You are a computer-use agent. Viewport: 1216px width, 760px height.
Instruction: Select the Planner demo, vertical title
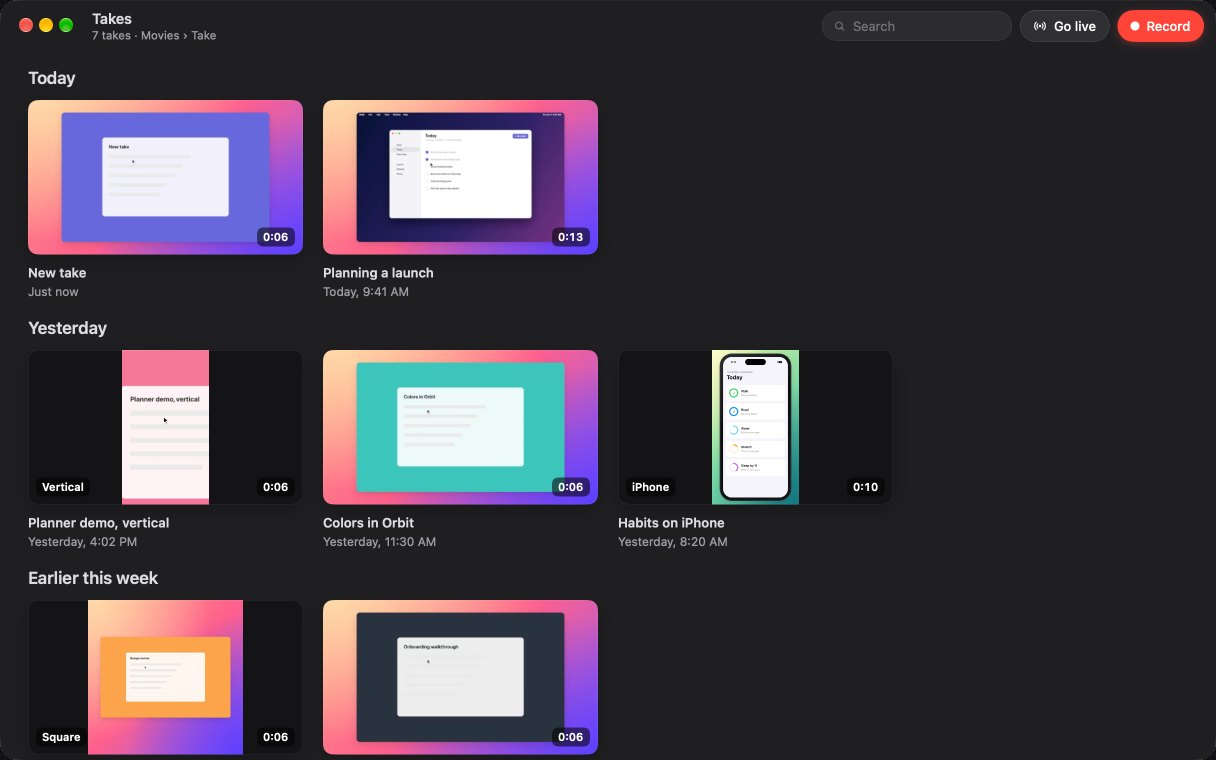pyautogui.click(x=98, y=523)
